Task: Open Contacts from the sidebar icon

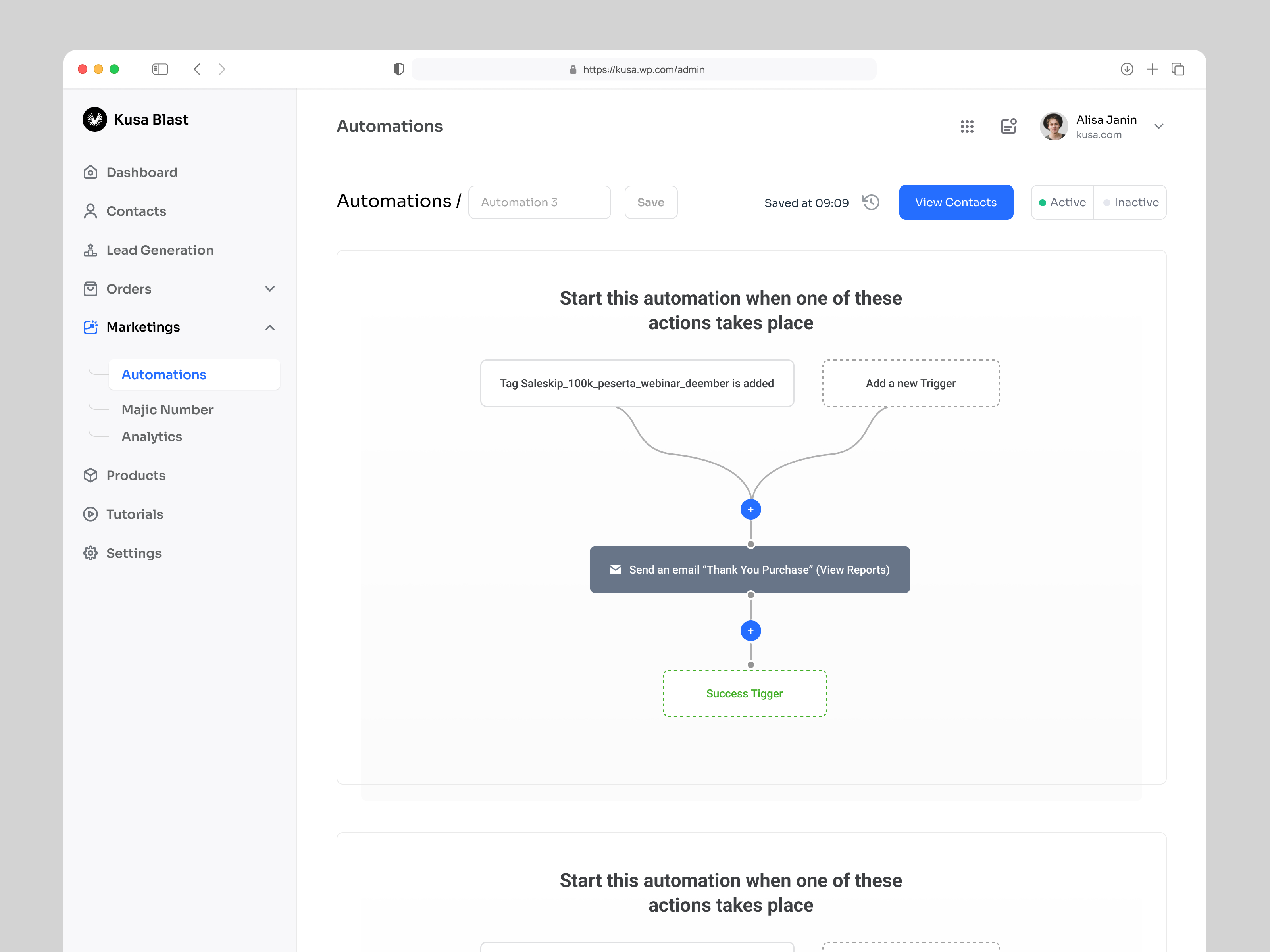Action: pos(91,211)
